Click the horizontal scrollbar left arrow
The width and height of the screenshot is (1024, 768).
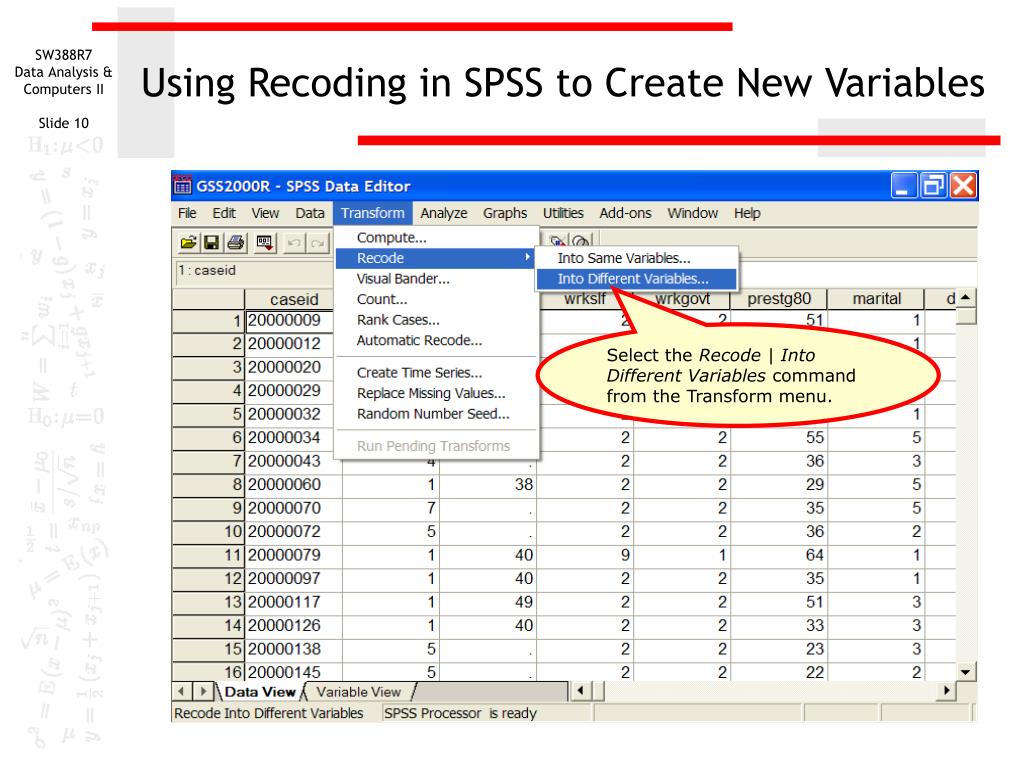tap(581, 690)
